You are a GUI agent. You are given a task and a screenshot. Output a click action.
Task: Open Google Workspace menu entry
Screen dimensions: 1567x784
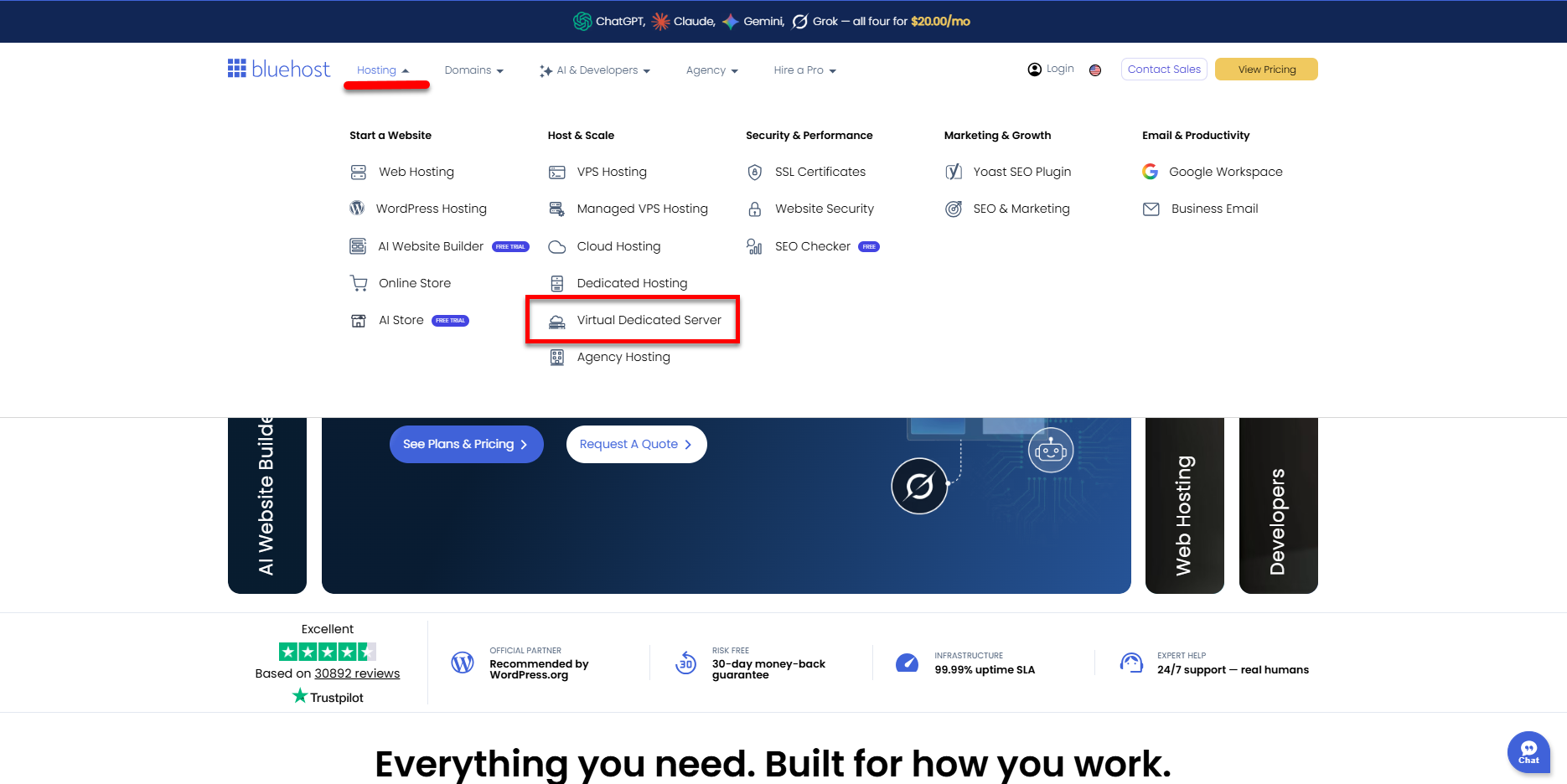[x=1226, y=172]
